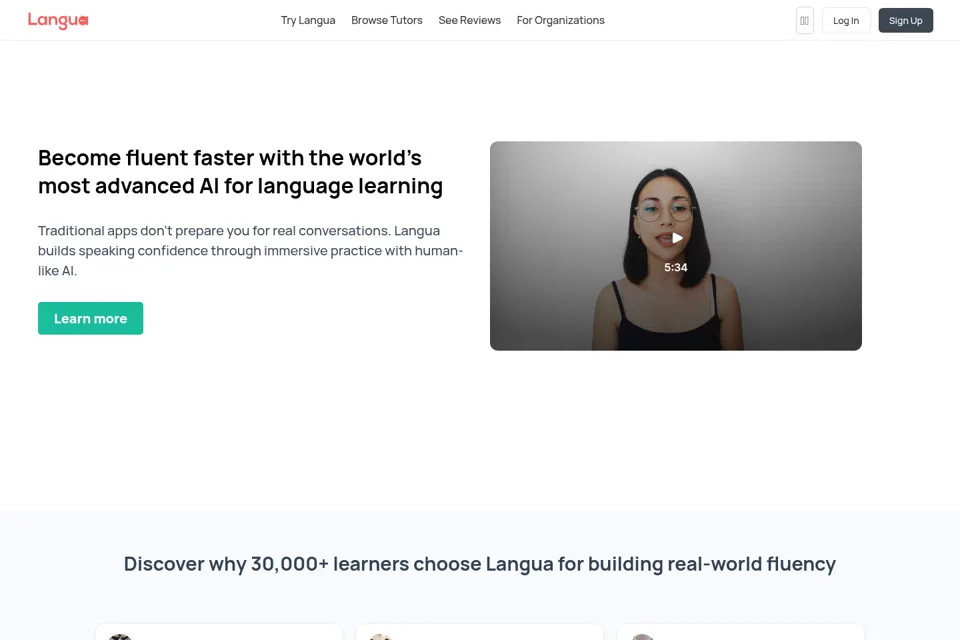The image size is (960, 640).
Task: Open See Reviews page
Action: point(470,20)
